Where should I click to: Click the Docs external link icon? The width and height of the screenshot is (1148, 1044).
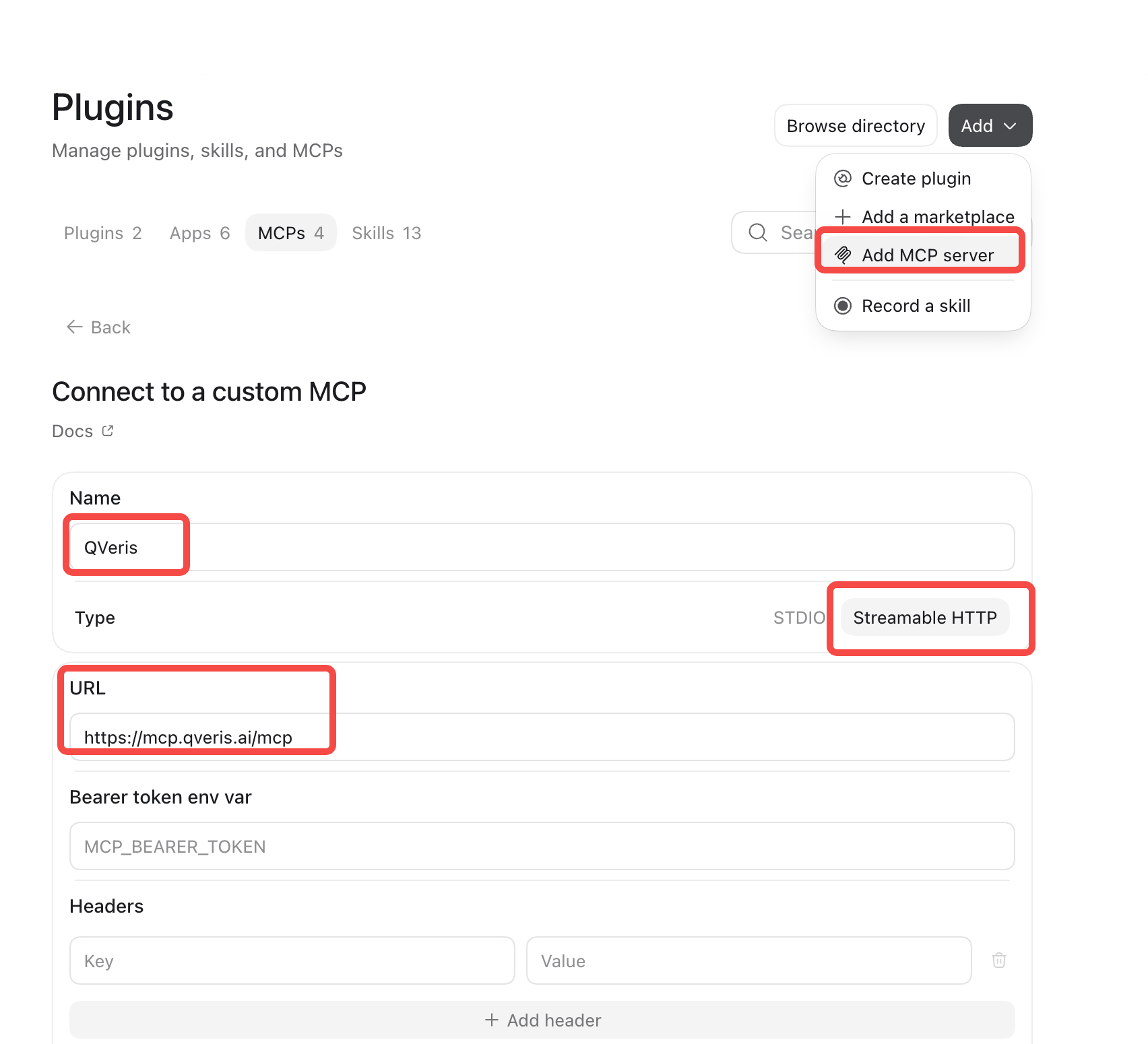(108, 430)
